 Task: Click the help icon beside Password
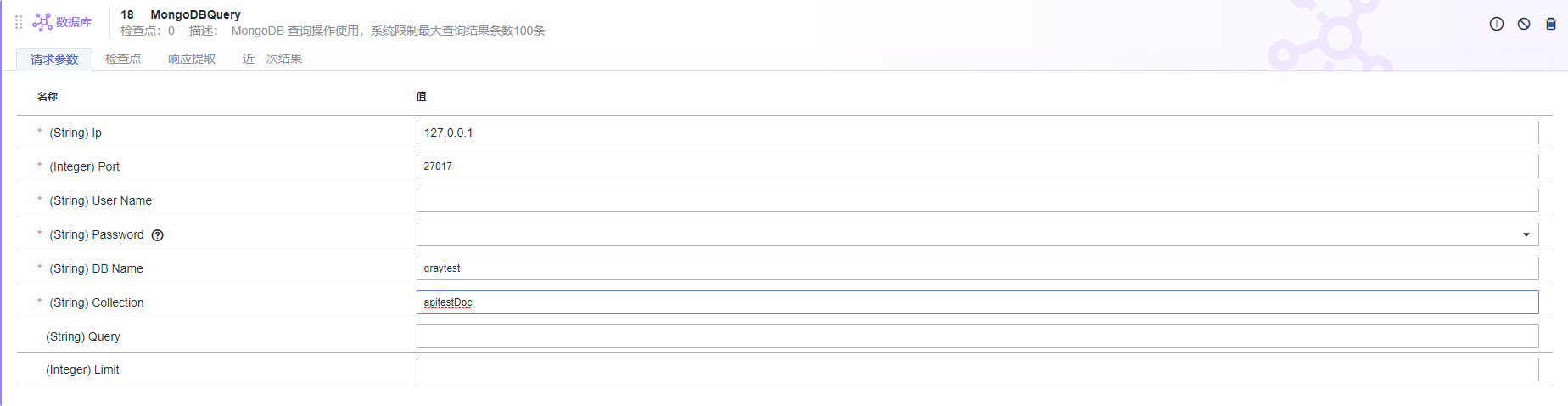click(x=157, y=235)
